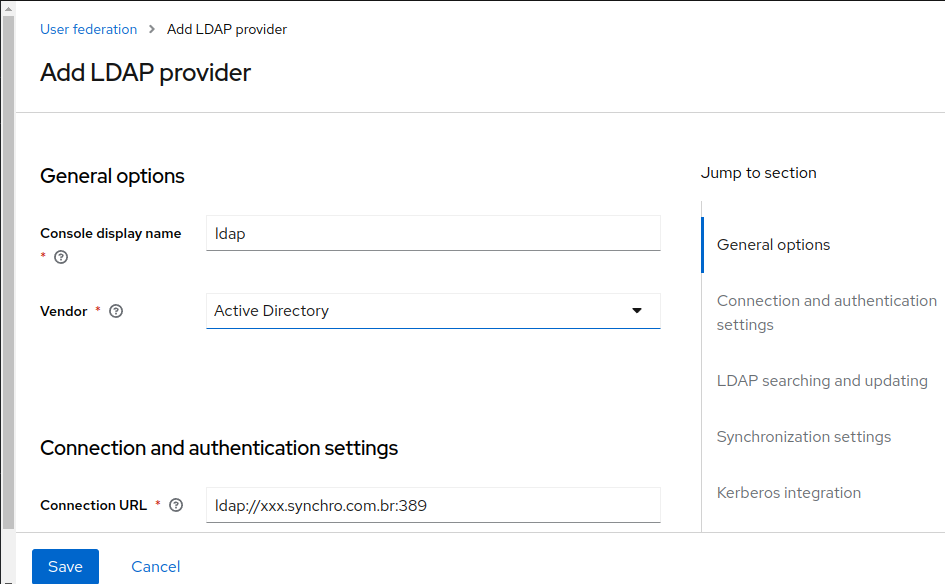The image size is (945, 584).
Task: Click the Add LDAP provider breadcrumb item
Action: point(226,29)
